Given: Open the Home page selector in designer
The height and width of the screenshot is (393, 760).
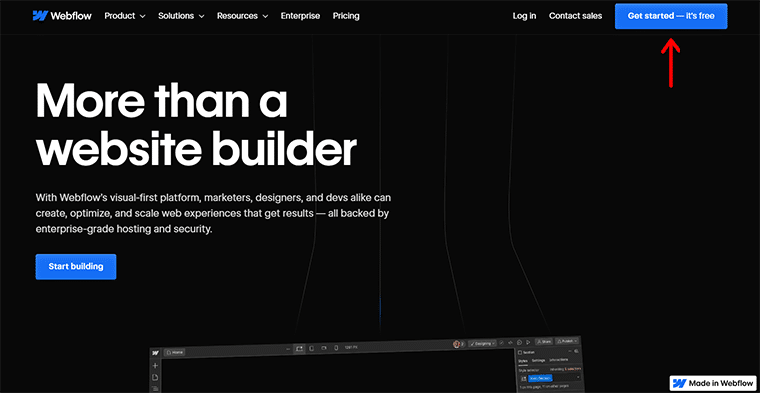Looking at the screenshot, I should point(174,352).
